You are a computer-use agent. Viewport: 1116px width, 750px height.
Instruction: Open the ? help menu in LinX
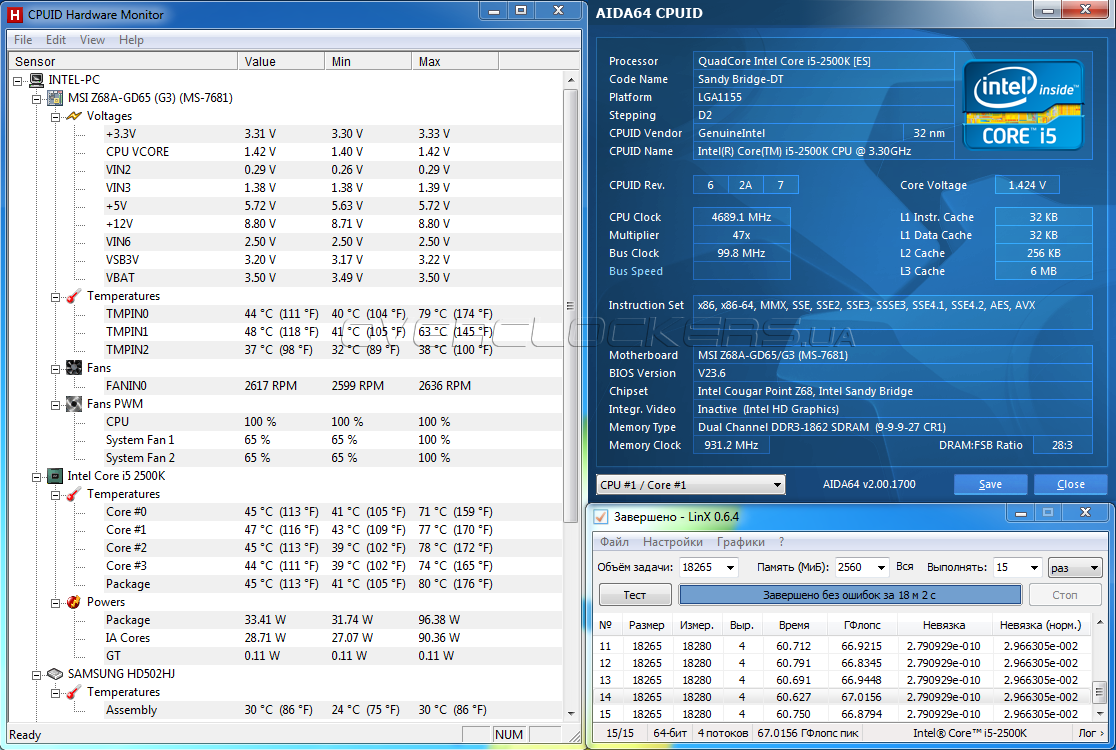click(781, 542)
